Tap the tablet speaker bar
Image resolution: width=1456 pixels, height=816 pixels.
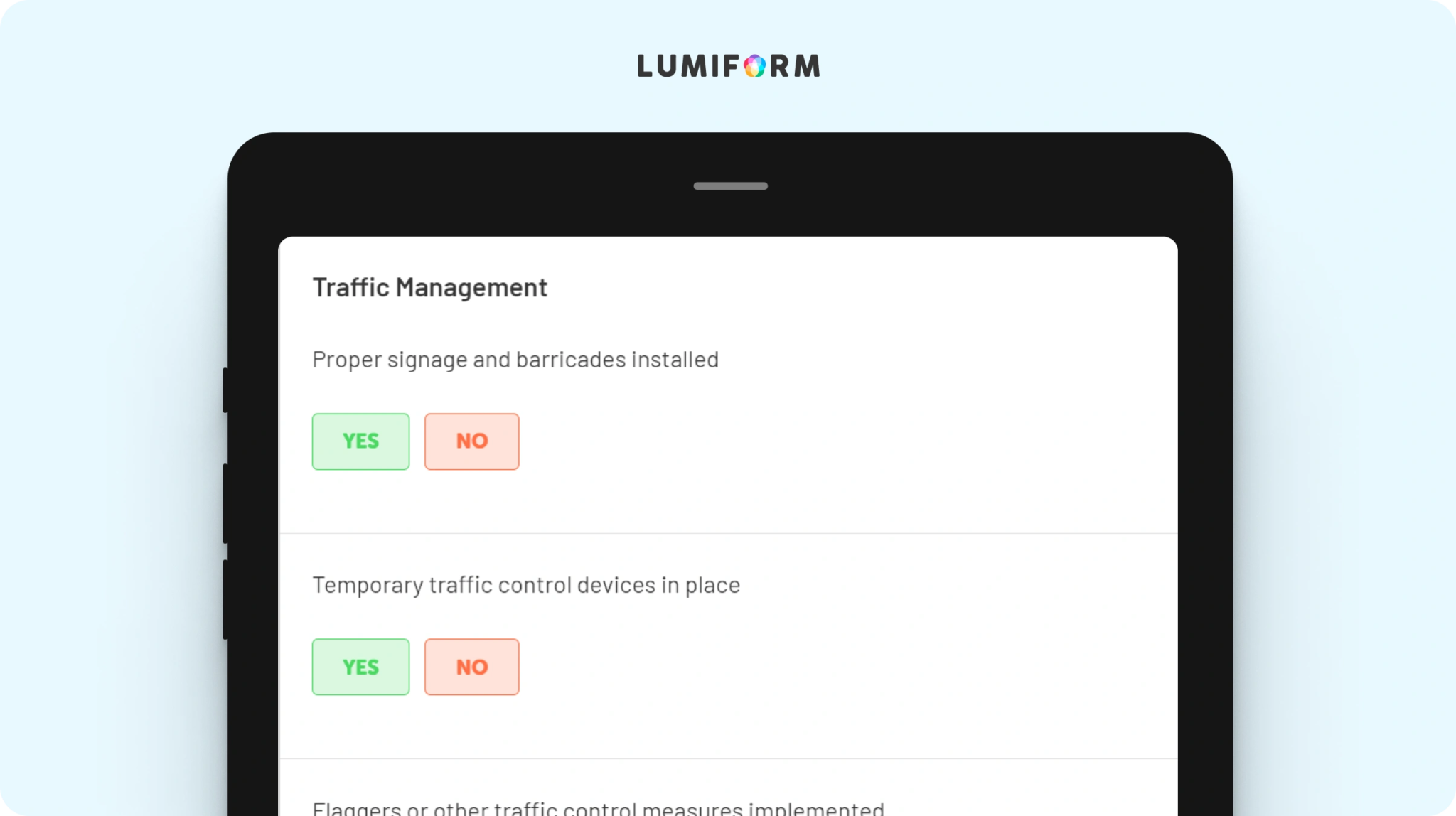(x=730, y=186)
